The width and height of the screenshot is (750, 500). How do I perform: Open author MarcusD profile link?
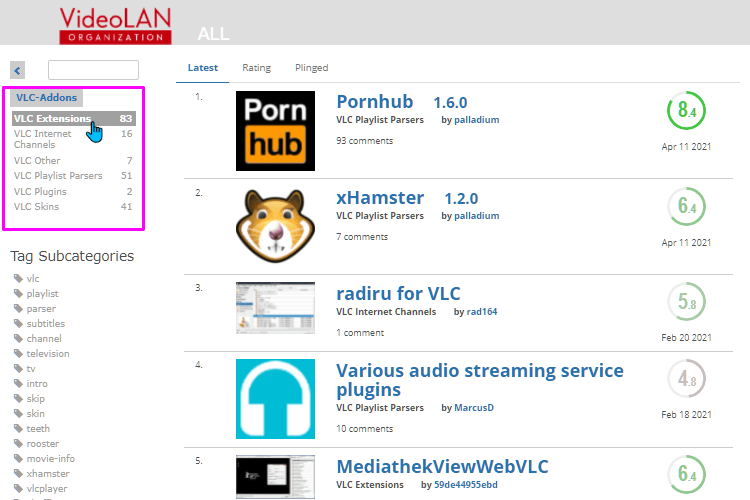click(x=474, y=408)
